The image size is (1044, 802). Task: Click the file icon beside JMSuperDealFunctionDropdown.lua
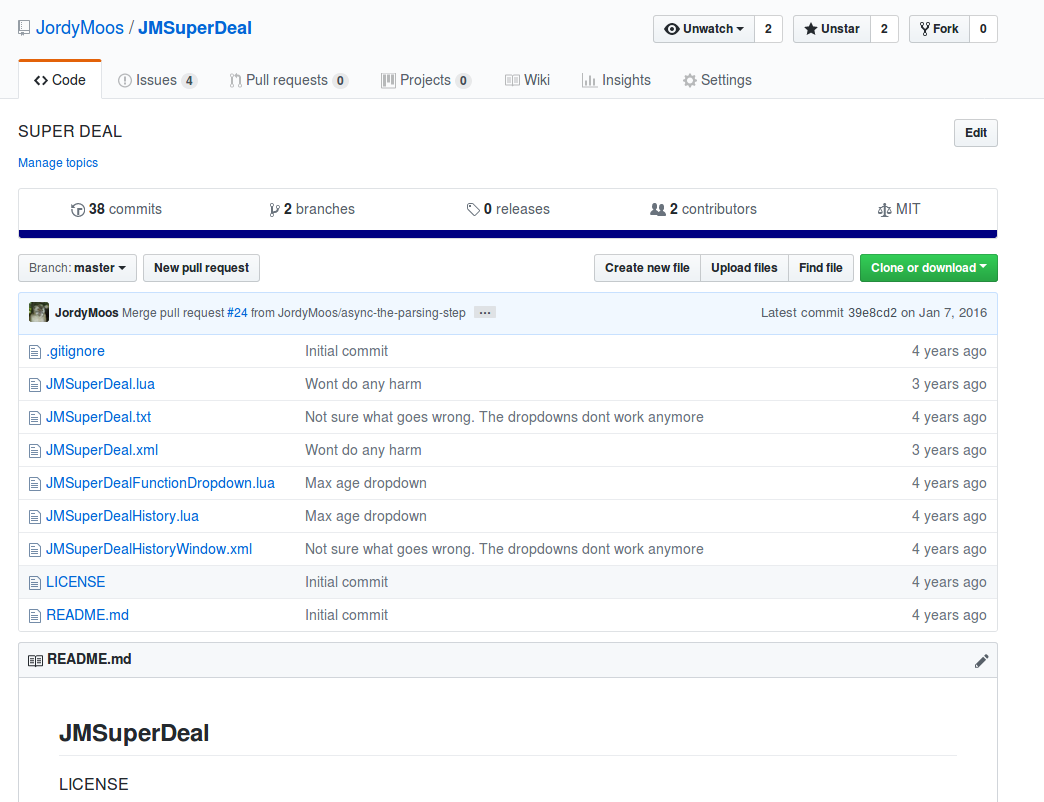[x=35, y=484]
